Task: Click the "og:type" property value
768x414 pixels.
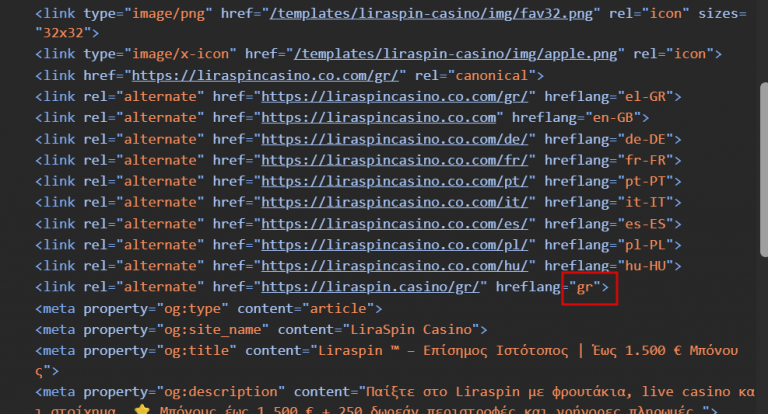Action: pyautogui.click(x=192, y=309)
